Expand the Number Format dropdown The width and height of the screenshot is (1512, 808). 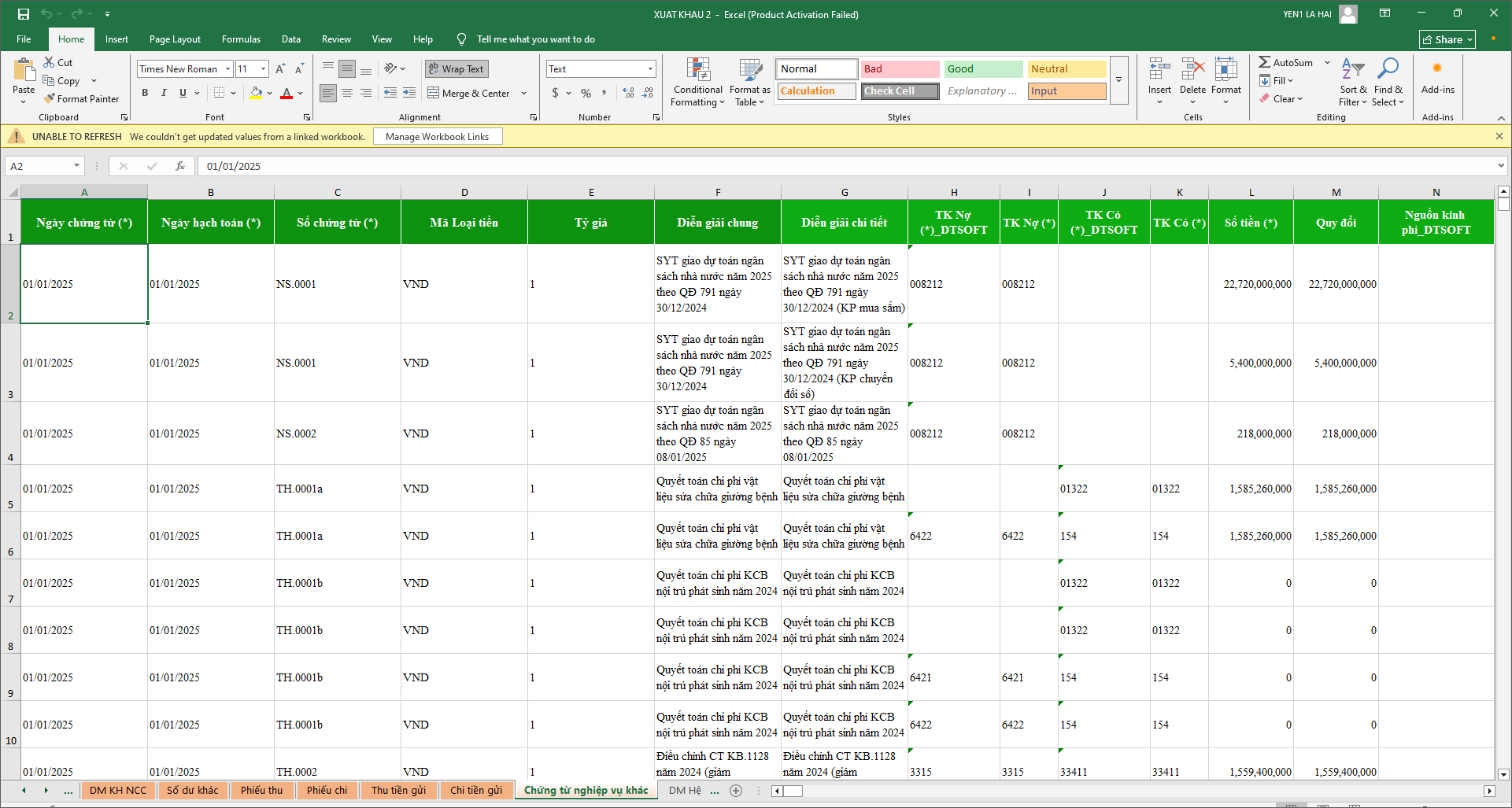(x=650, y=69)
